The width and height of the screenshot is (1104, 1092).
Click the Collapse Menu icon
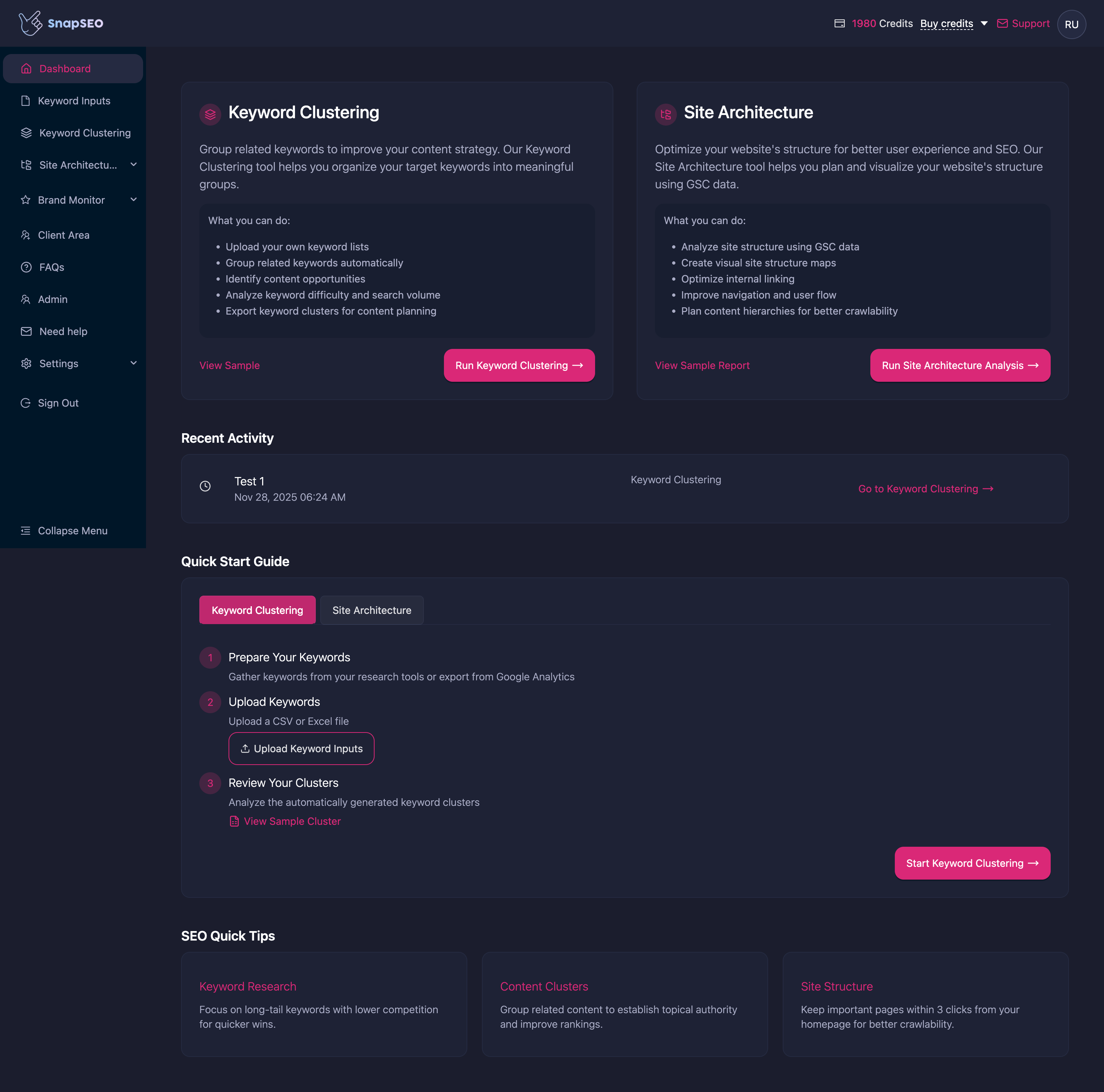[26, 531]
